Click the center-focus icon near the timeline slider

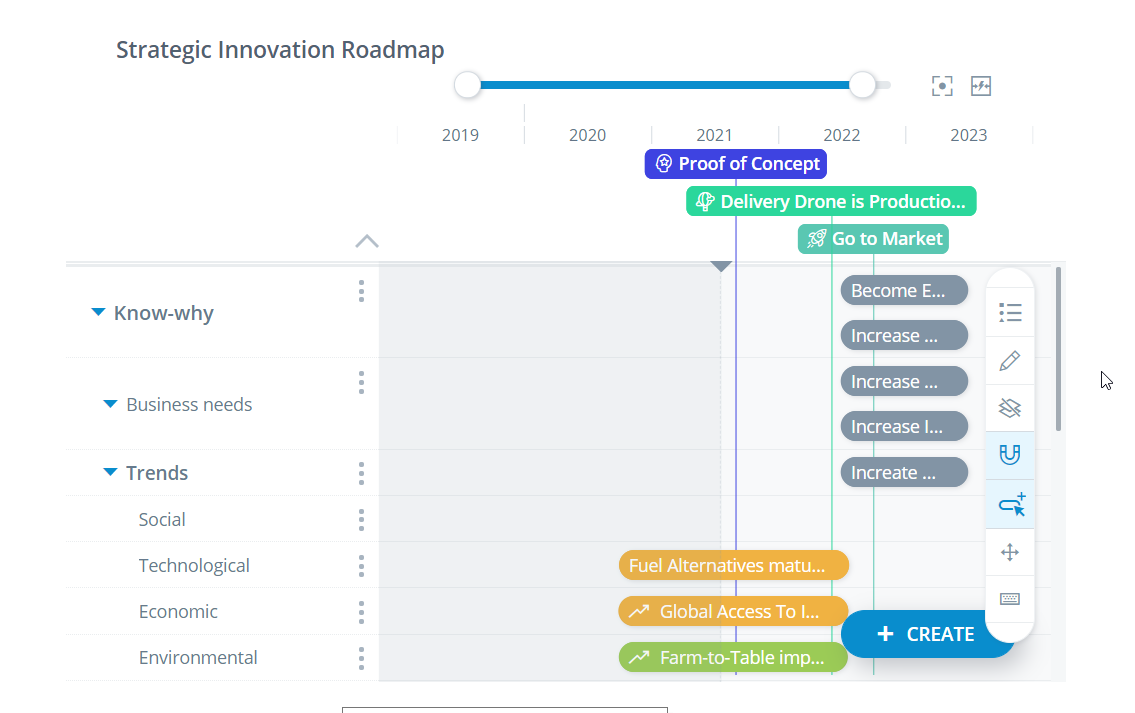coord(941,85)
